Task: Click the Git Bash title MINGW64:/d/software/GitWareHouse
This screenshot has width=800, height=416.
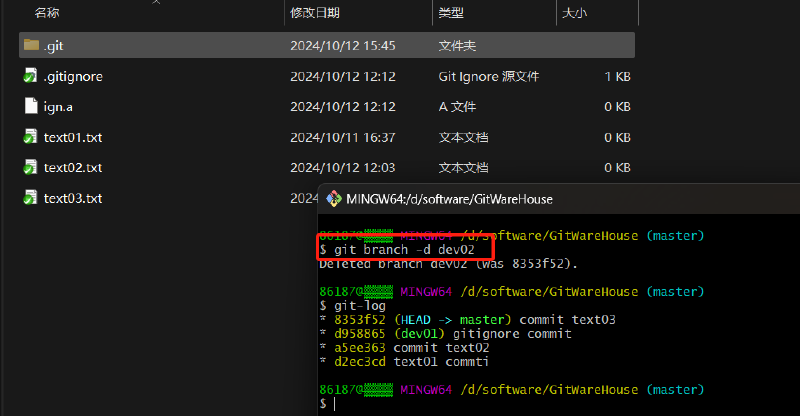Action: point(449,199)
